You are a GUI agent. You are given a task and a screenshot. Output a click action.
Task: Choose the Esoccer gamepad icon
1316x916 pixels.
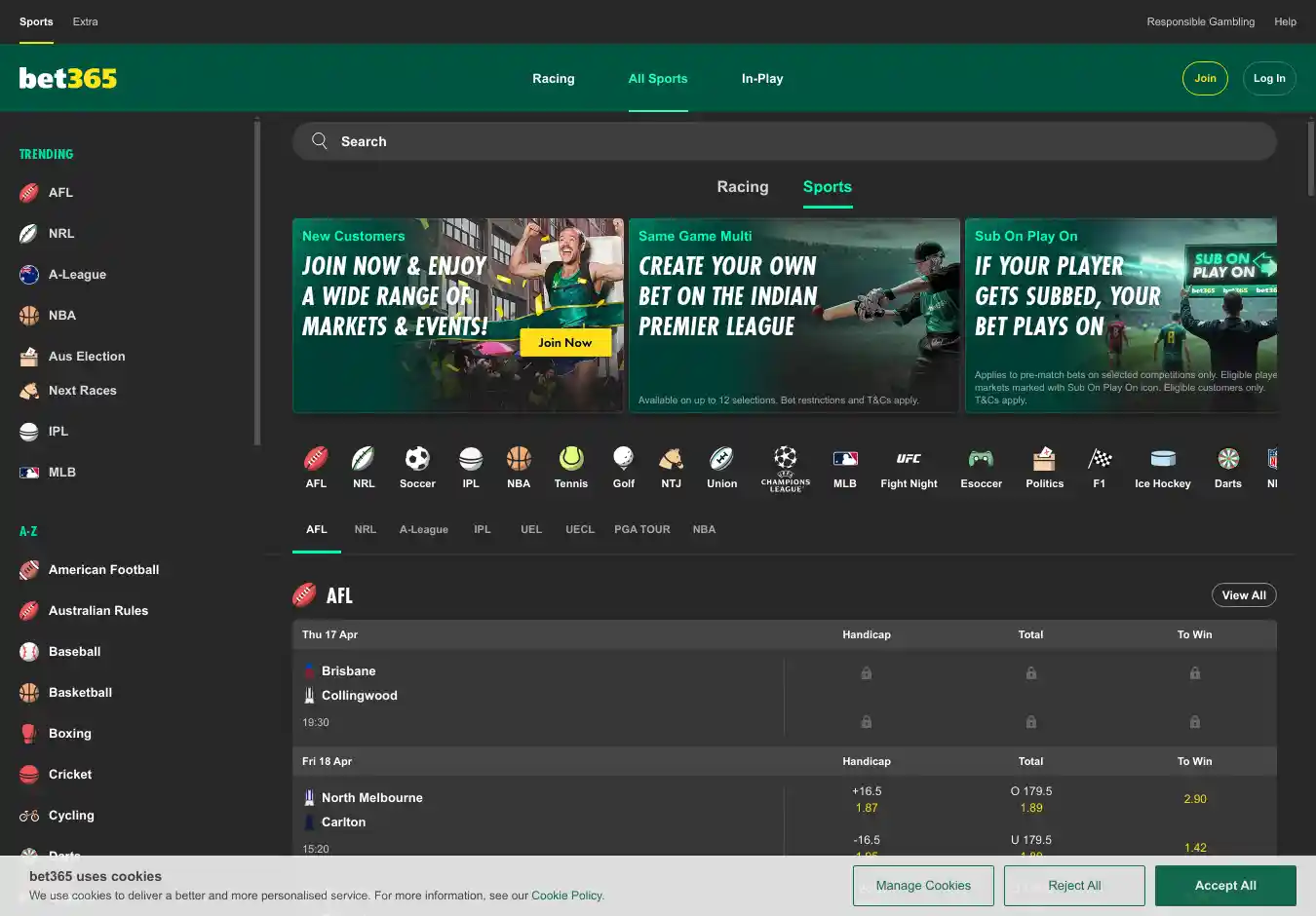click(981, 459)
